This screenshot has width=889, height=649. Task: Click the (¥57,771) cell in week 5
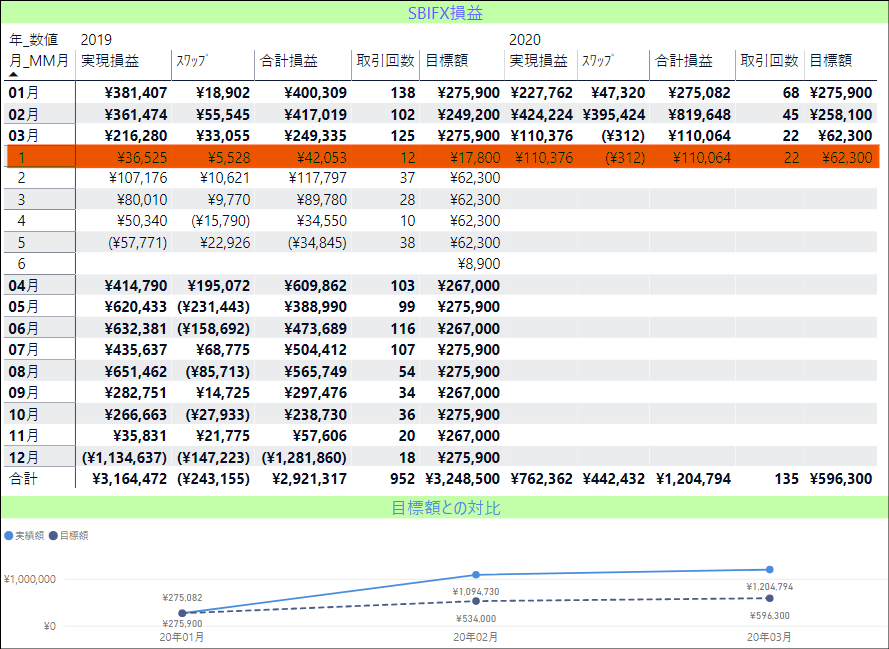[138, 243]
